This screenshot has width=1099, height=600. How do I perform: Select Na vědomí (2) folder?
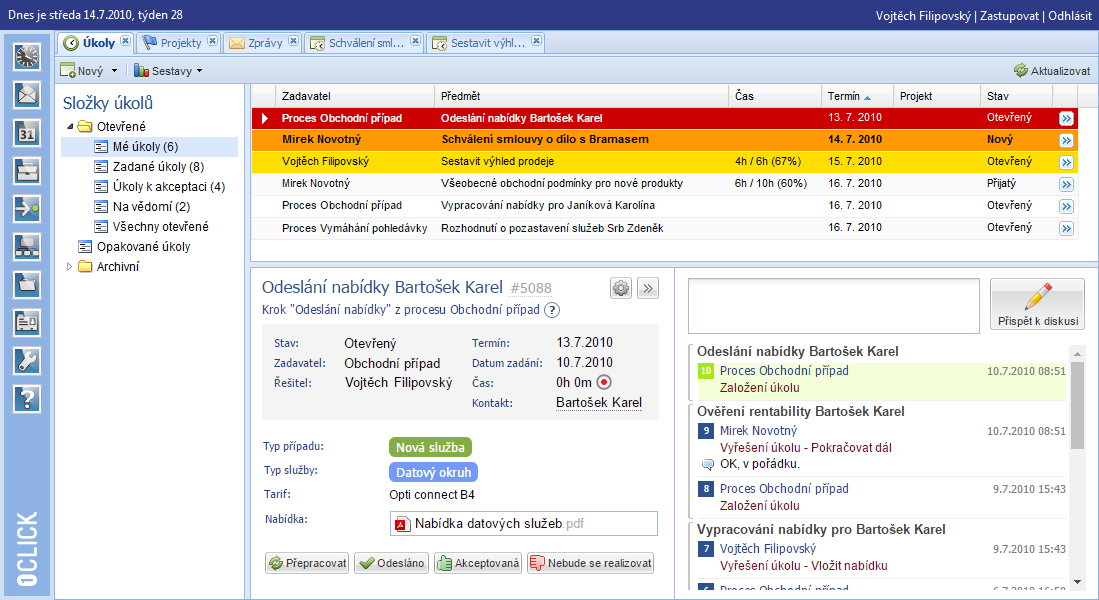pyautogui.click(x=151, y=207)
